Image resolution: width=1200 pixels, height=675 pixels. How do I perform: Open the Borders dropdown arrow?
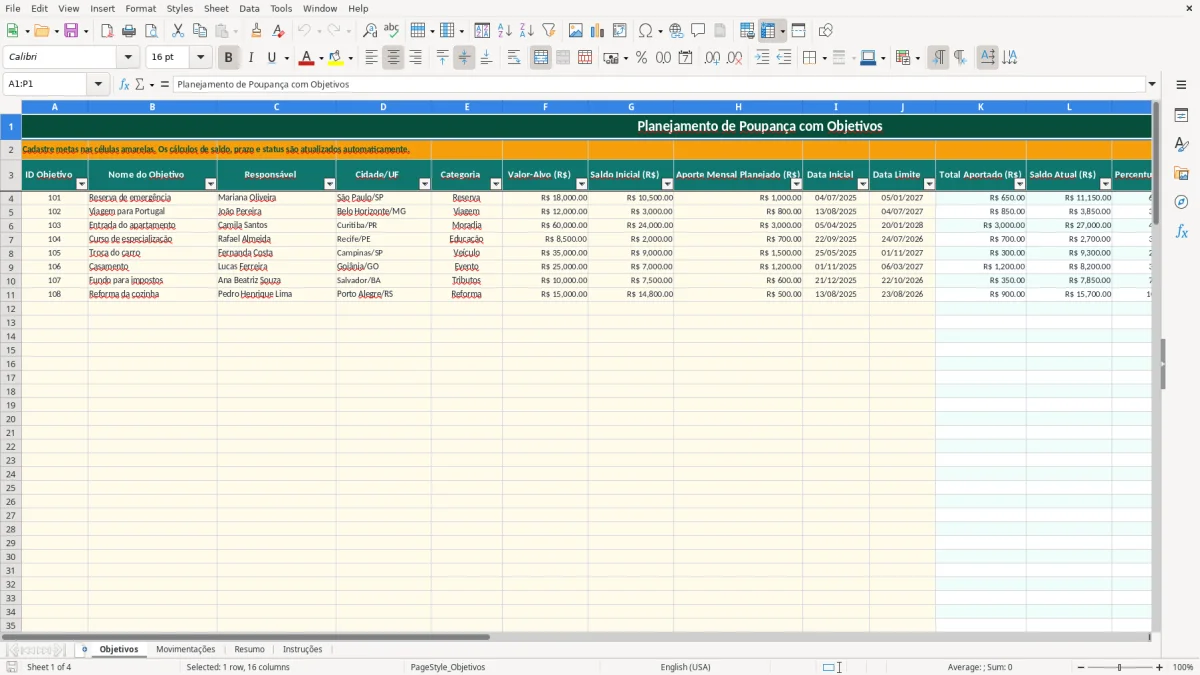[x=825, y=58]
